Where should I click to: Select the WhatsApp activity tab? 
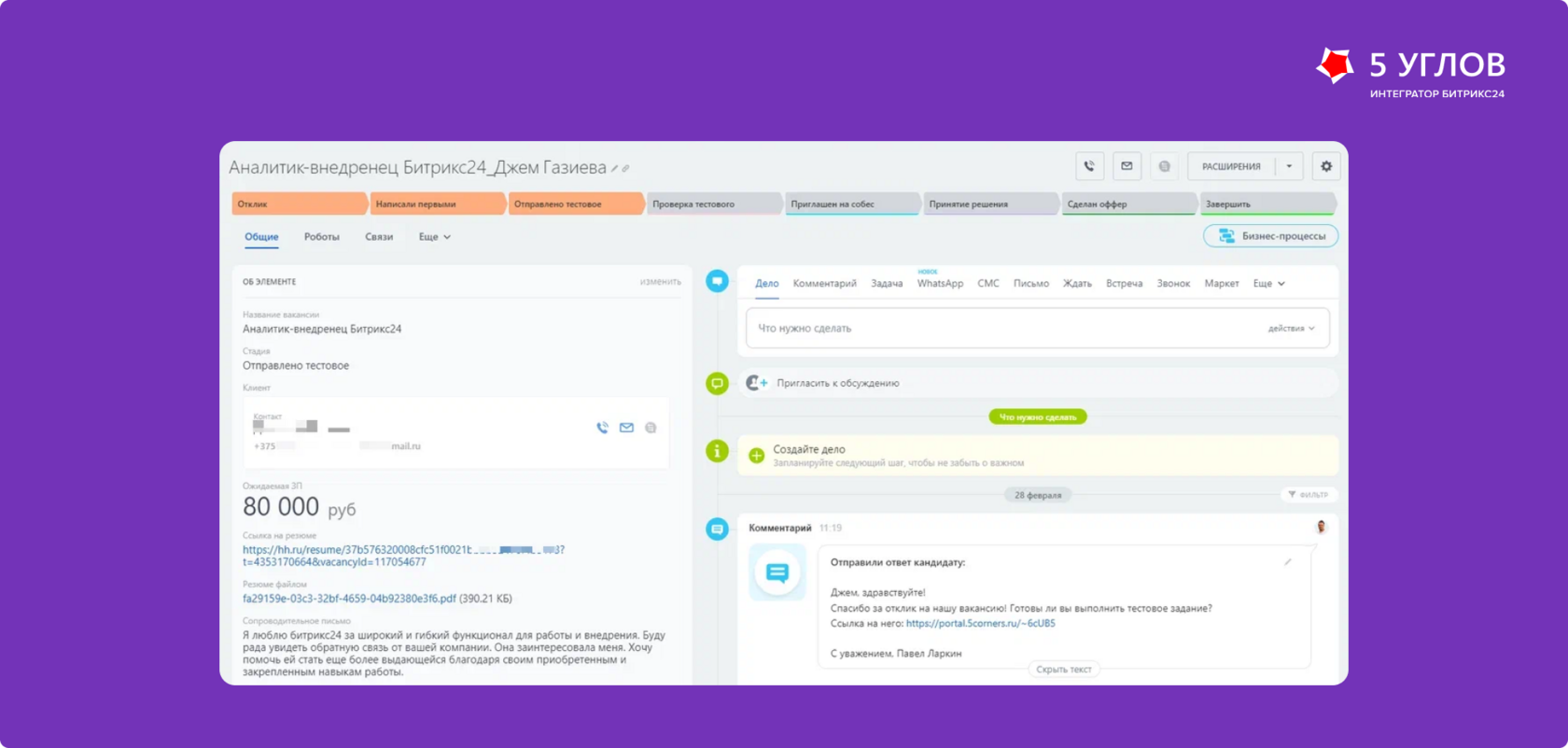940,284
